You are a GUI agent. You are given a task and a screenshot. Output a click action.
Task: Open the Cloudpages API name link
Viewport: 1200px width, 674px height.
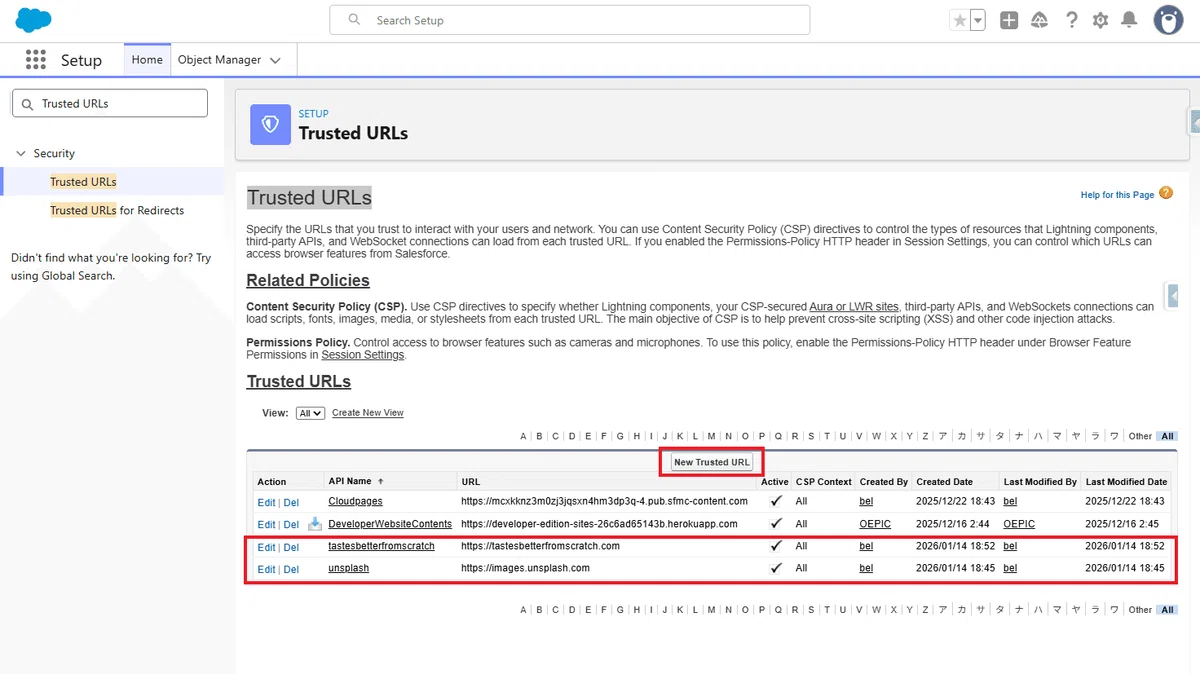355,501
